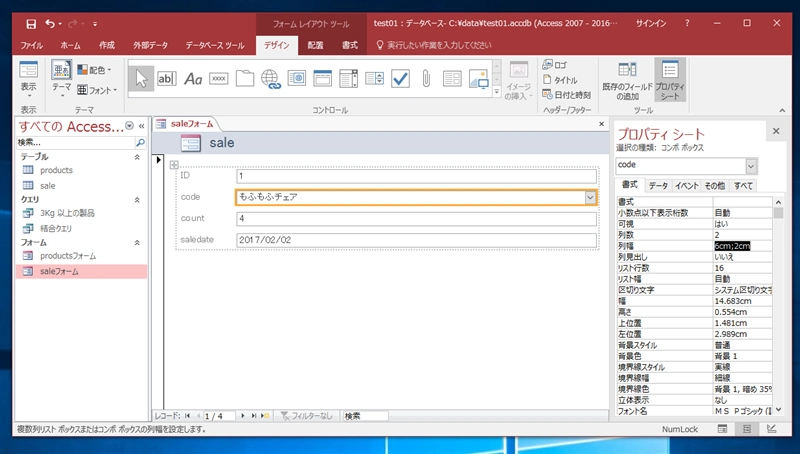Collapse the フォーム group

click(x=137, y=243)
